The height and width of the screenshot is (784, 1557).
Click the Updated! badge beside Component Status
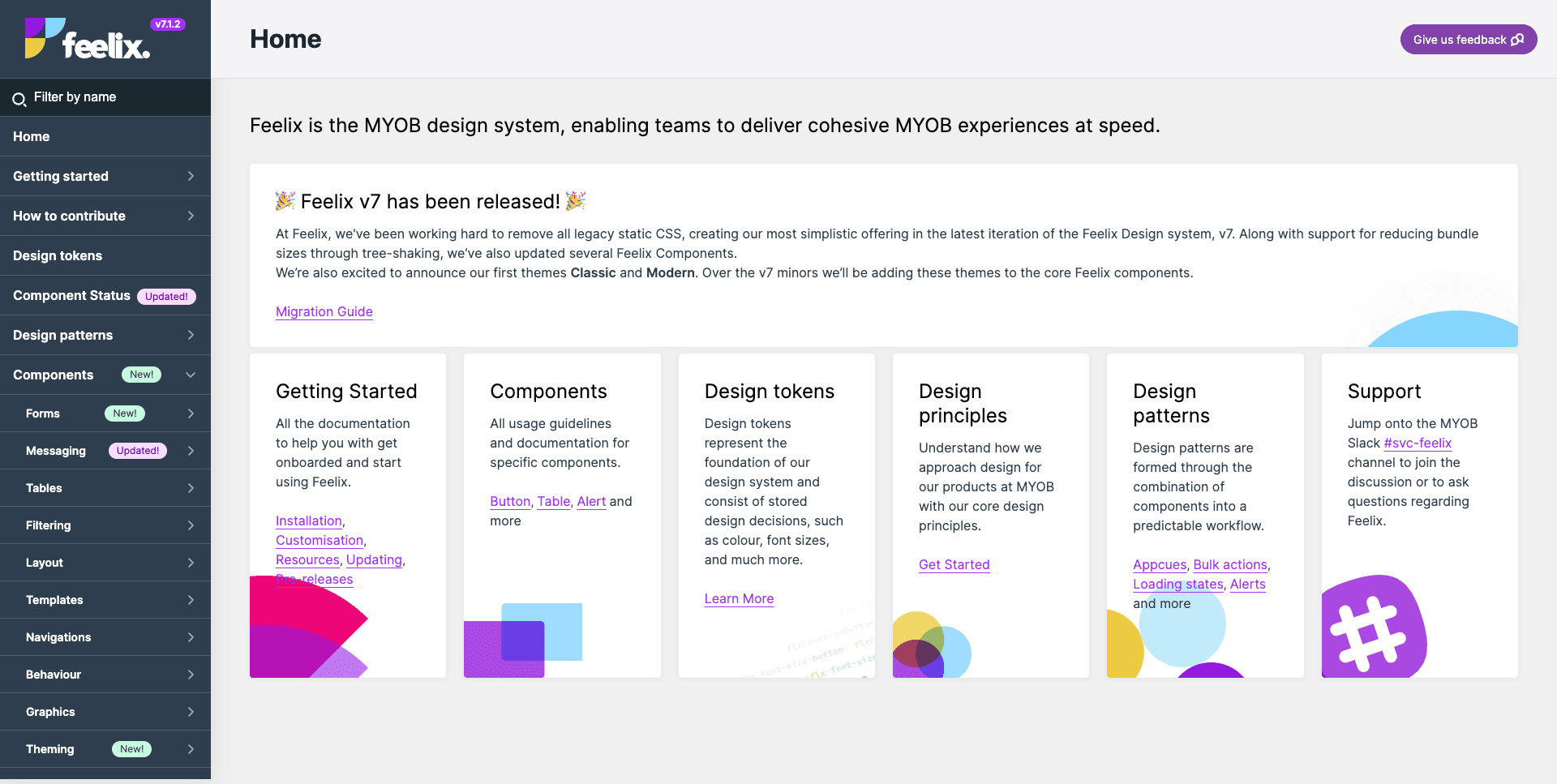(x=166, y=297)
